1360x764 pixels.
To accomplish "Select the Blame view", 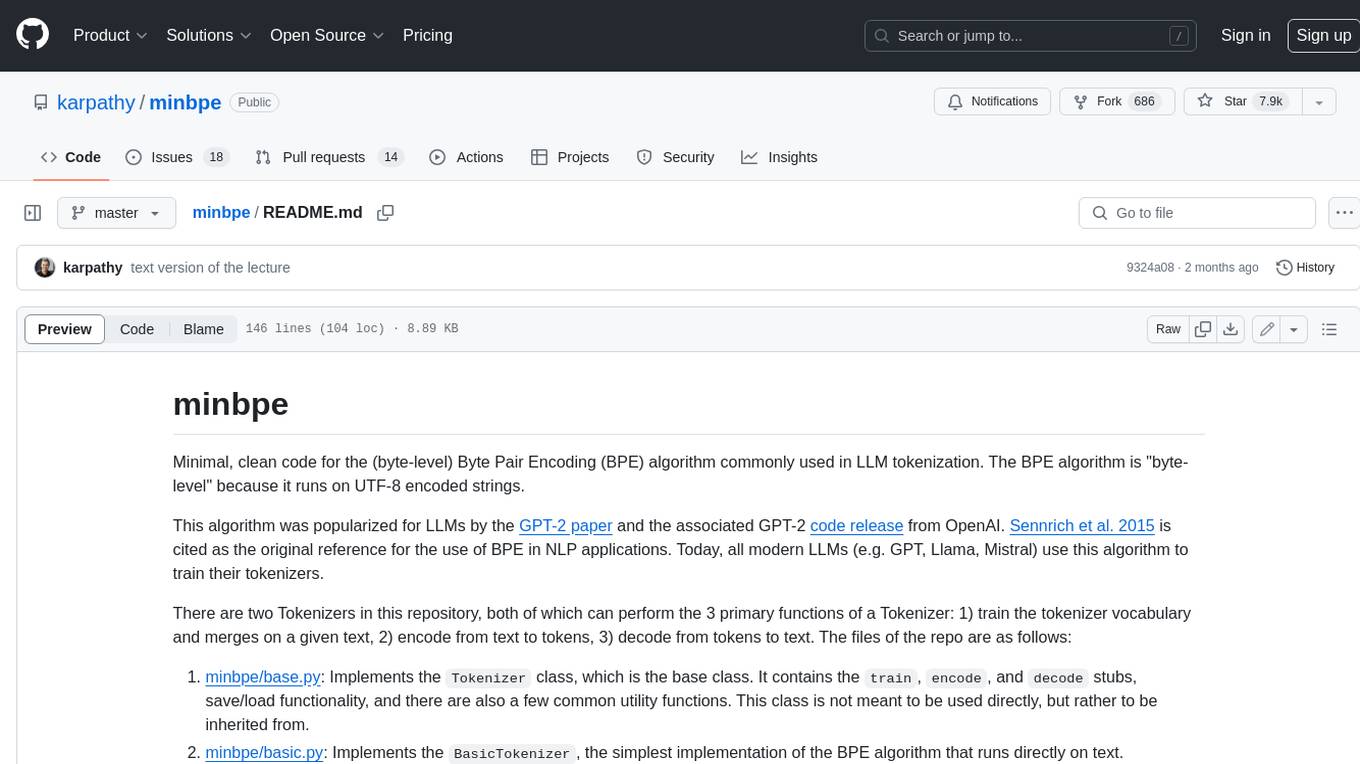I will pyautogui.click(x=203, y=329).
